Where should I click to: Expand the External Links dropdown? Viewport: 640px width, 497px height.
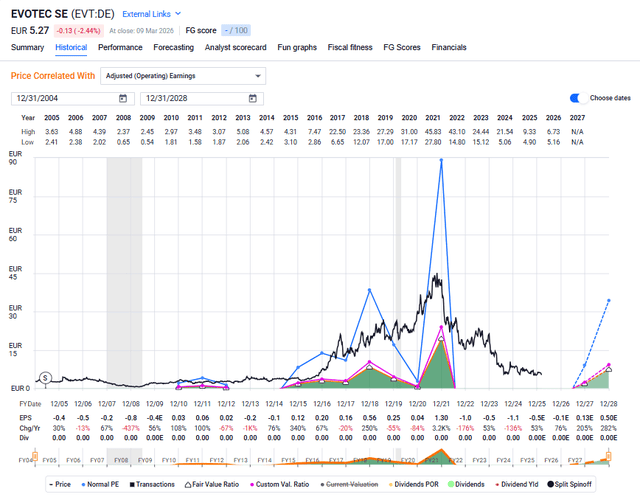pyautogui.click(x=151, y=14)
